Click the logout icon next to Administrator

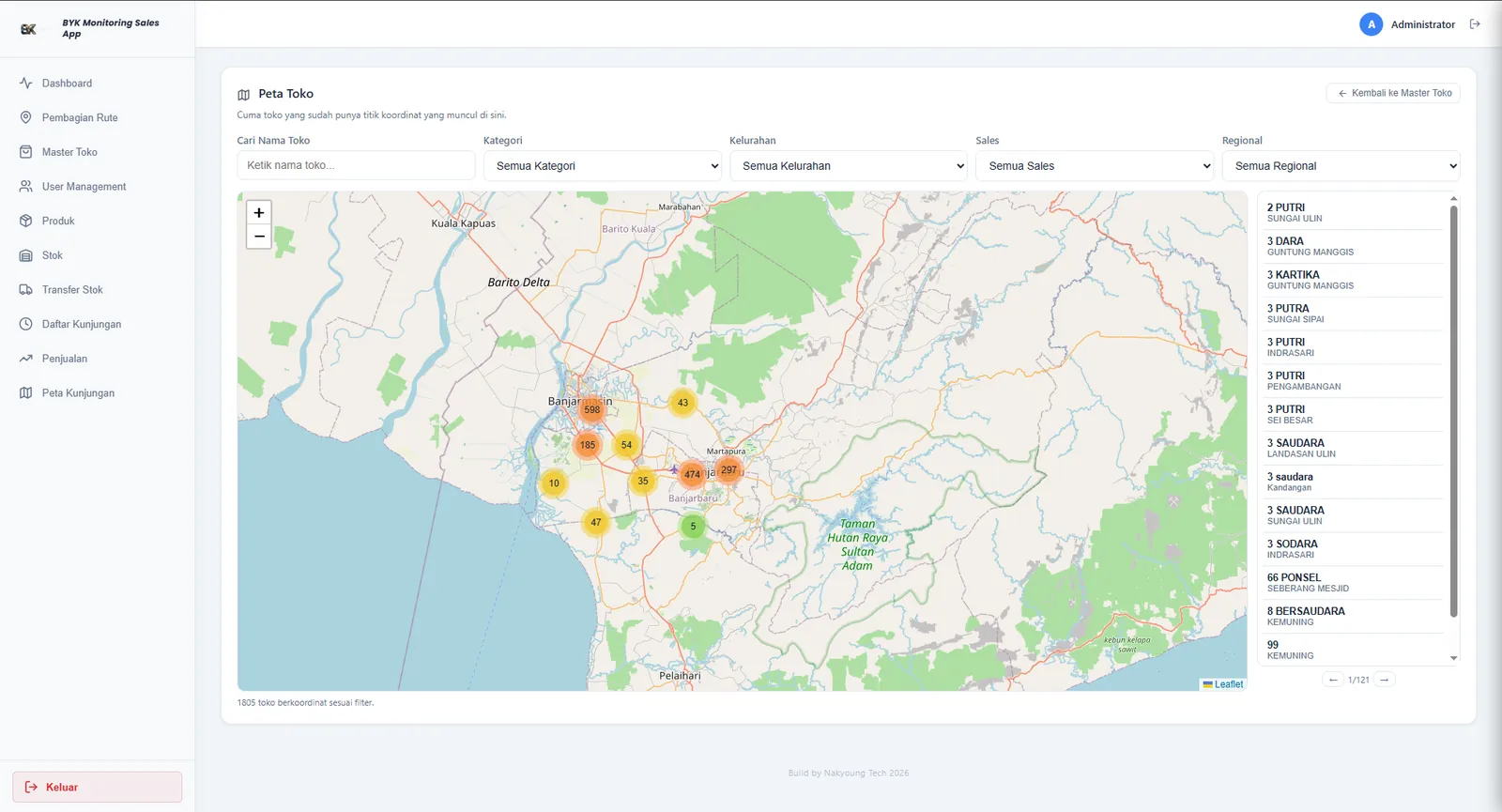pos(1475,24)
